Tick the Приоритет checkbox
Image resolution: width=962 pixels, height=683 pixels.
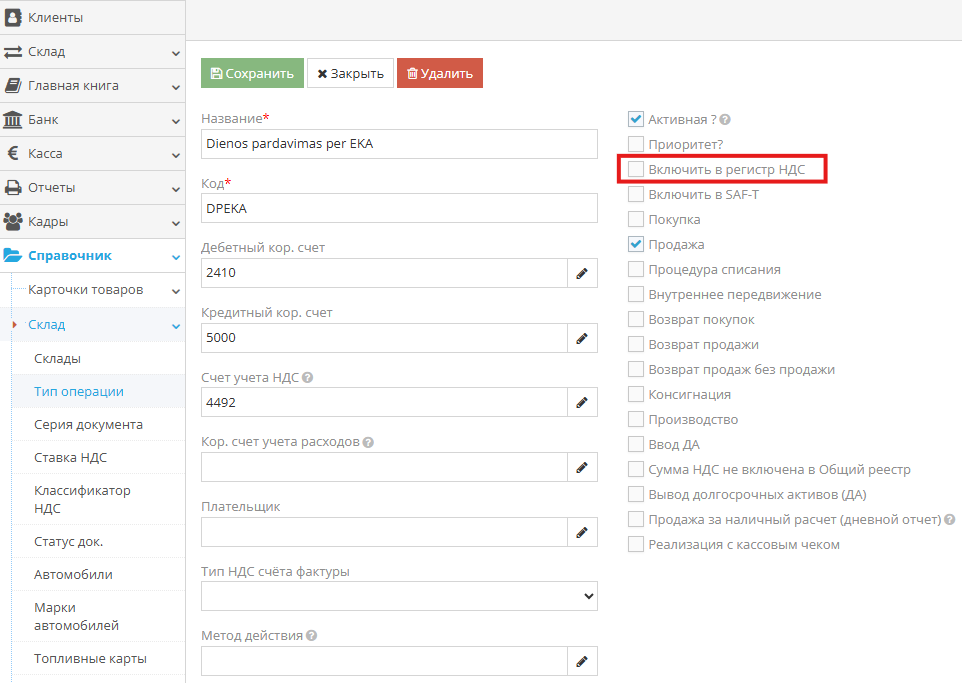(636, 145)
